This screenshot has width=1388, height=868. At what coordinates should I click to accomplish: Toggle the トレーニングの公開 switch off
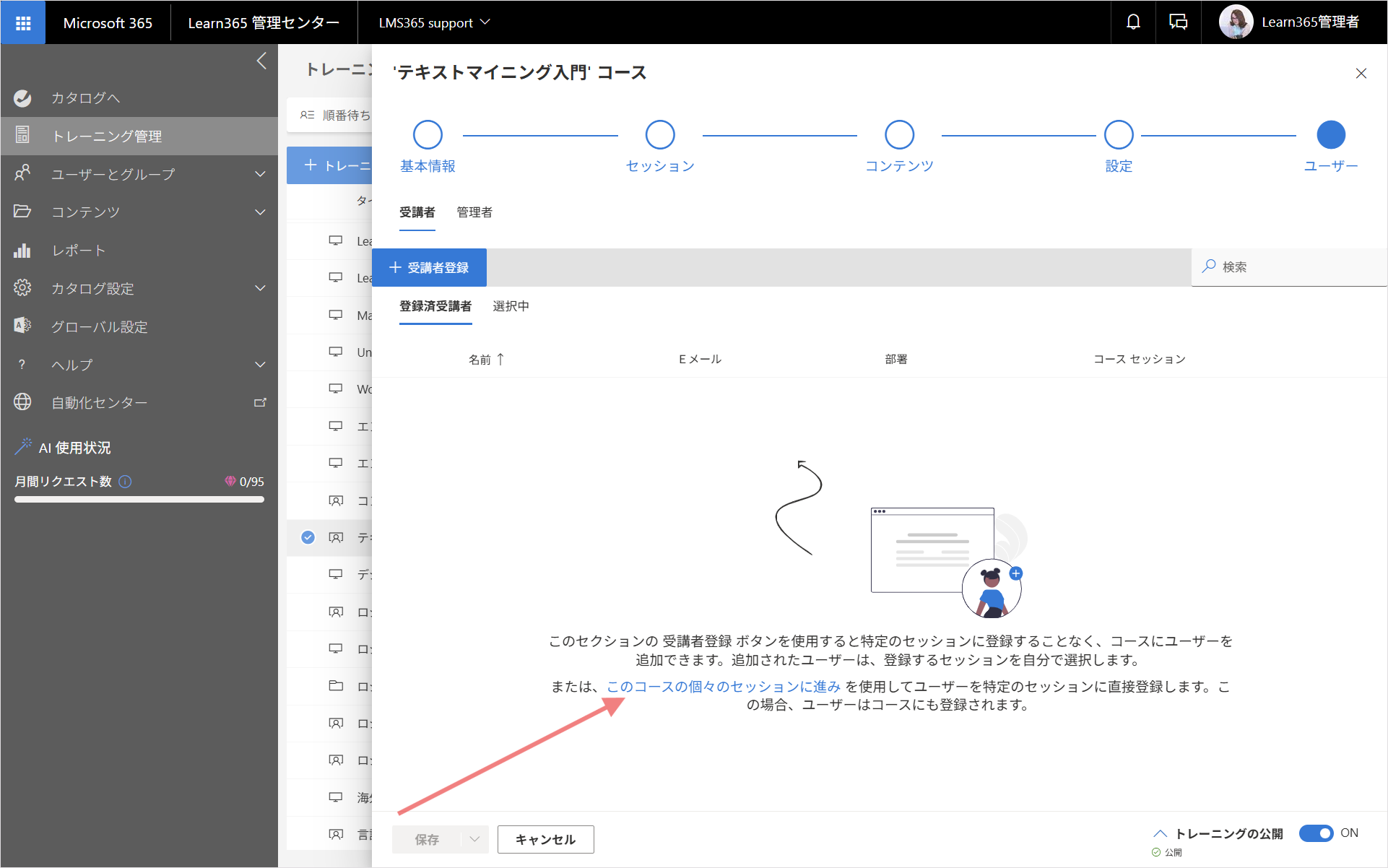tap(1316, 833)
